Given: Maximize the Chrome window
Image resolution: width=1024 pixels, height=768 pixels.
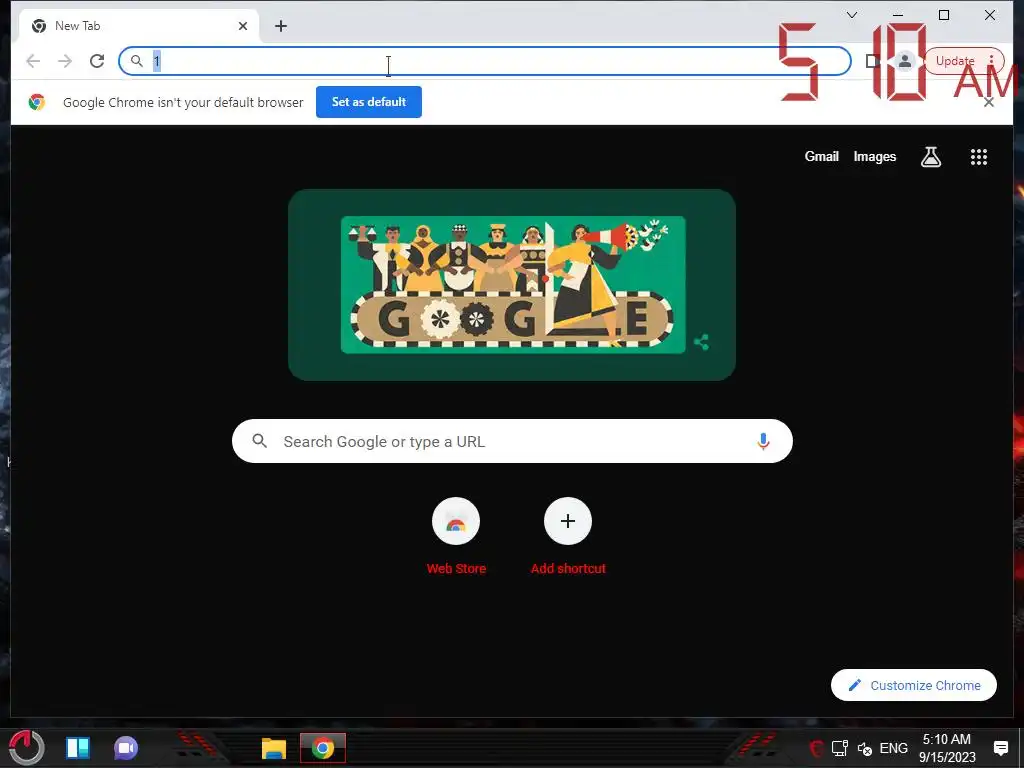Looking at the screenshot, I should (944, 15).
